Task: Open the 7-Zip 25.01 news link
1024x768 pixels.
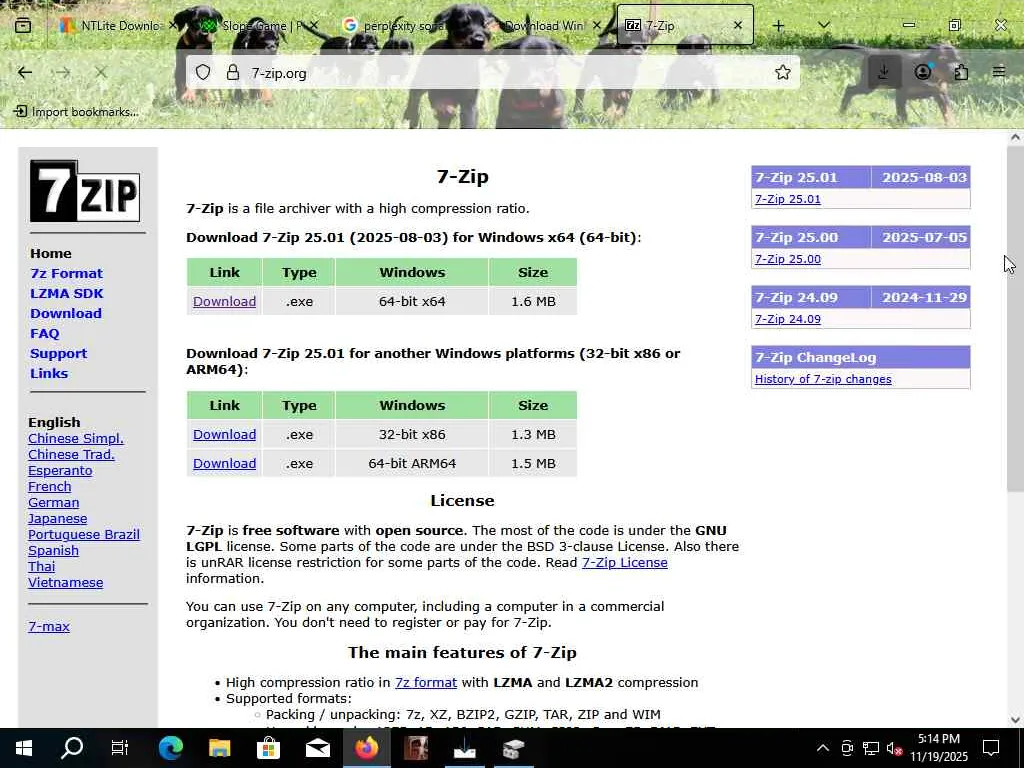Action: (788, 199)
